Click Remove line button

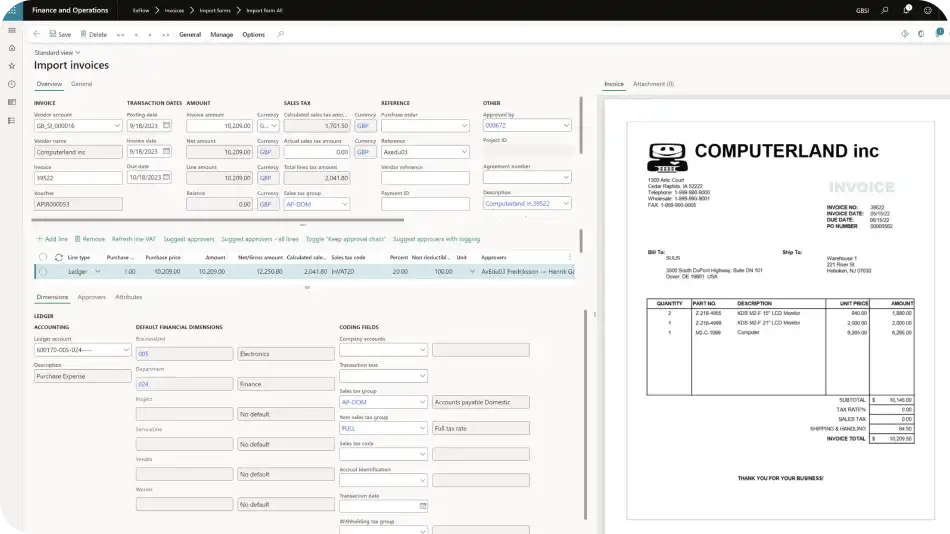coord(90,239)
